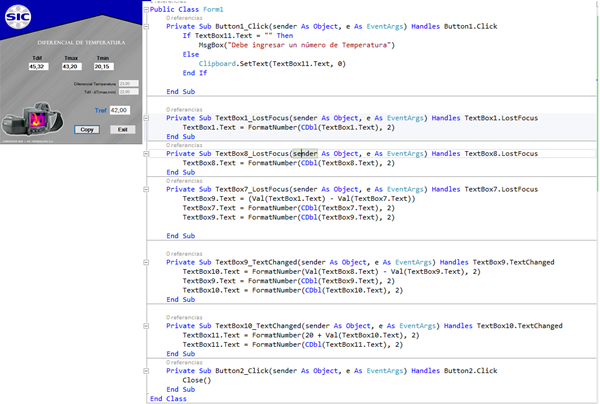Collapse the Button1_Click sub
This screenshot has width=600, height=404.
click(147, 27)
